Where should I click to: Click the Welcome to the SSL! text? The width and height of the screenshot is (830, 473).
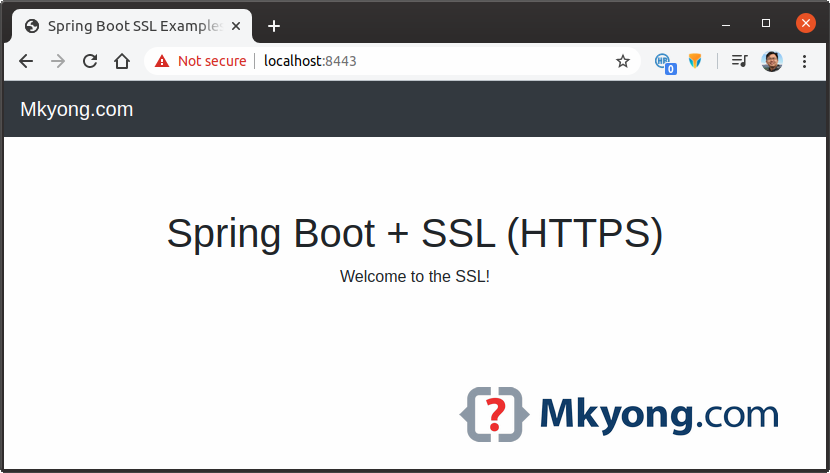pos(415,276)
